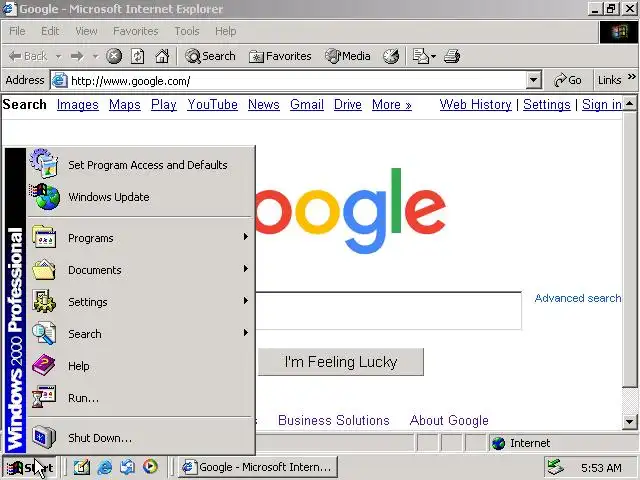Open Set Program Access and Defaults
Screen dimensions: 640x480
[139, 164]
